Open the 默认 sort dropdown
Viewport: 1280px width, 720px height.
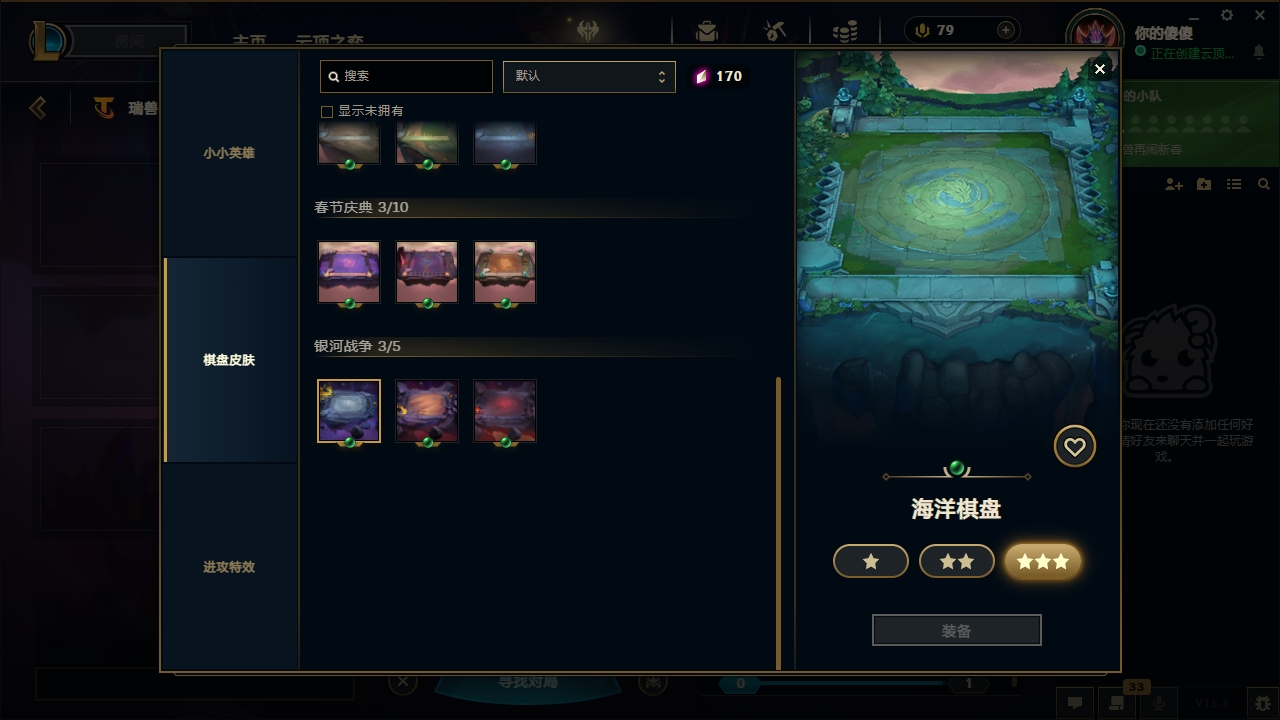click(x=589, y=76)
